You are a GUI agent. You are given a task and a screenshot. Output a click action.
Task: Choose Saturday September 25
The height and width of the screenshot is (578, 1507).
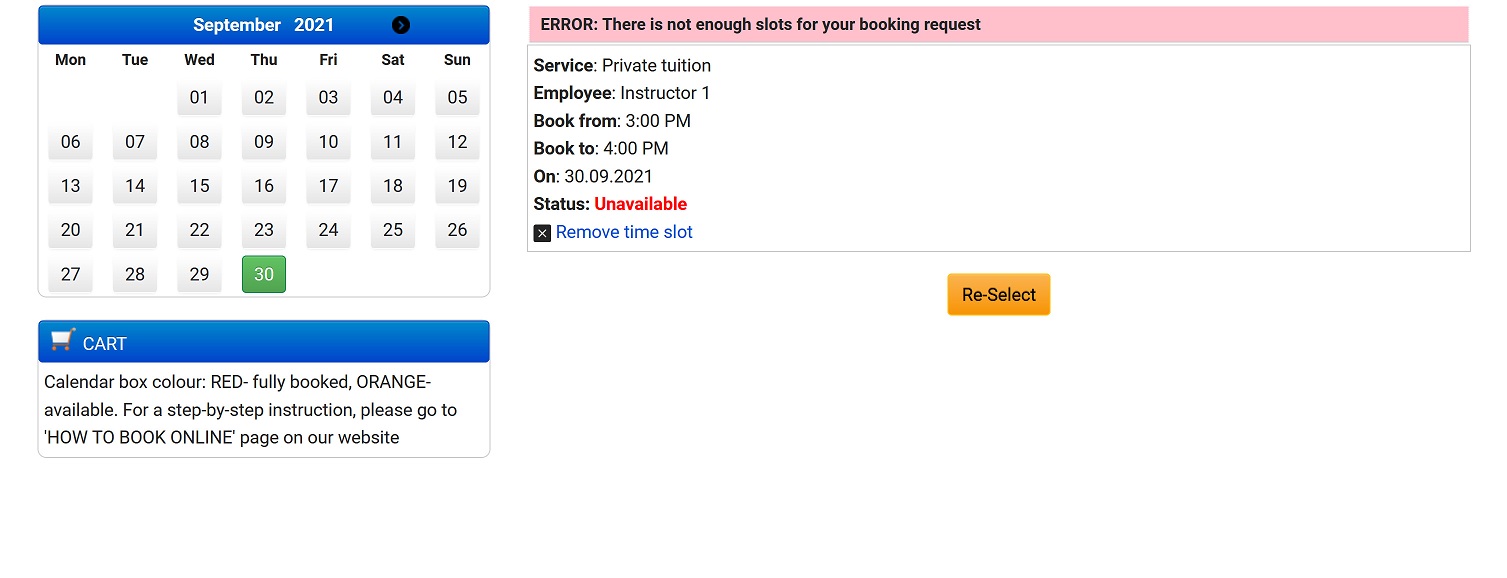pyautogui.click(x=393, y=230)
